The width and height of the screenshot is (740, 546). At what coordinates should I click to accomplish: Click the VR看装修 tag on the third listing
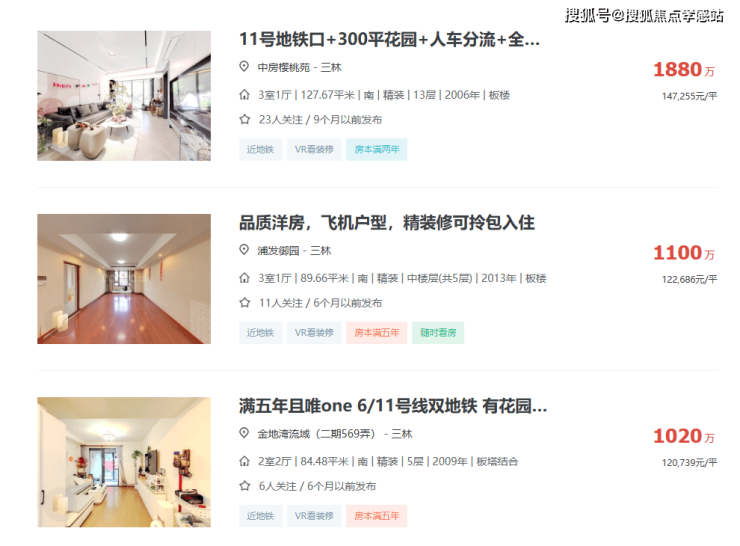coord(314,516)
